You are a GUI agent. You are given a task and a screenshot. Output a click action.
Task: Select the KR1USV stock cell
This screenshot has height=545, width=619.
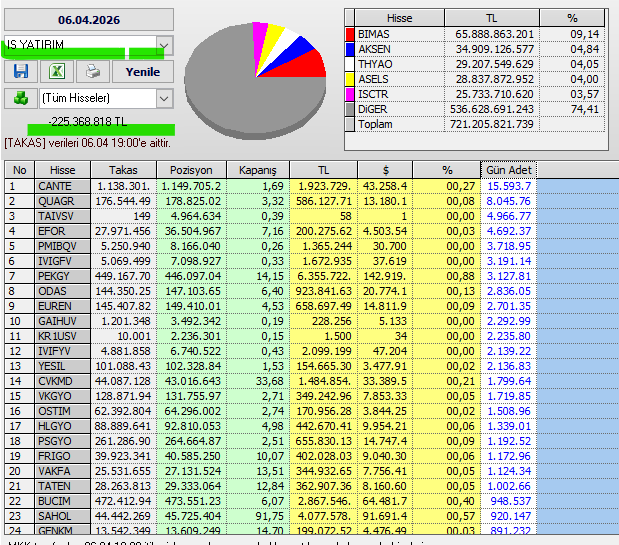(62, 336)
